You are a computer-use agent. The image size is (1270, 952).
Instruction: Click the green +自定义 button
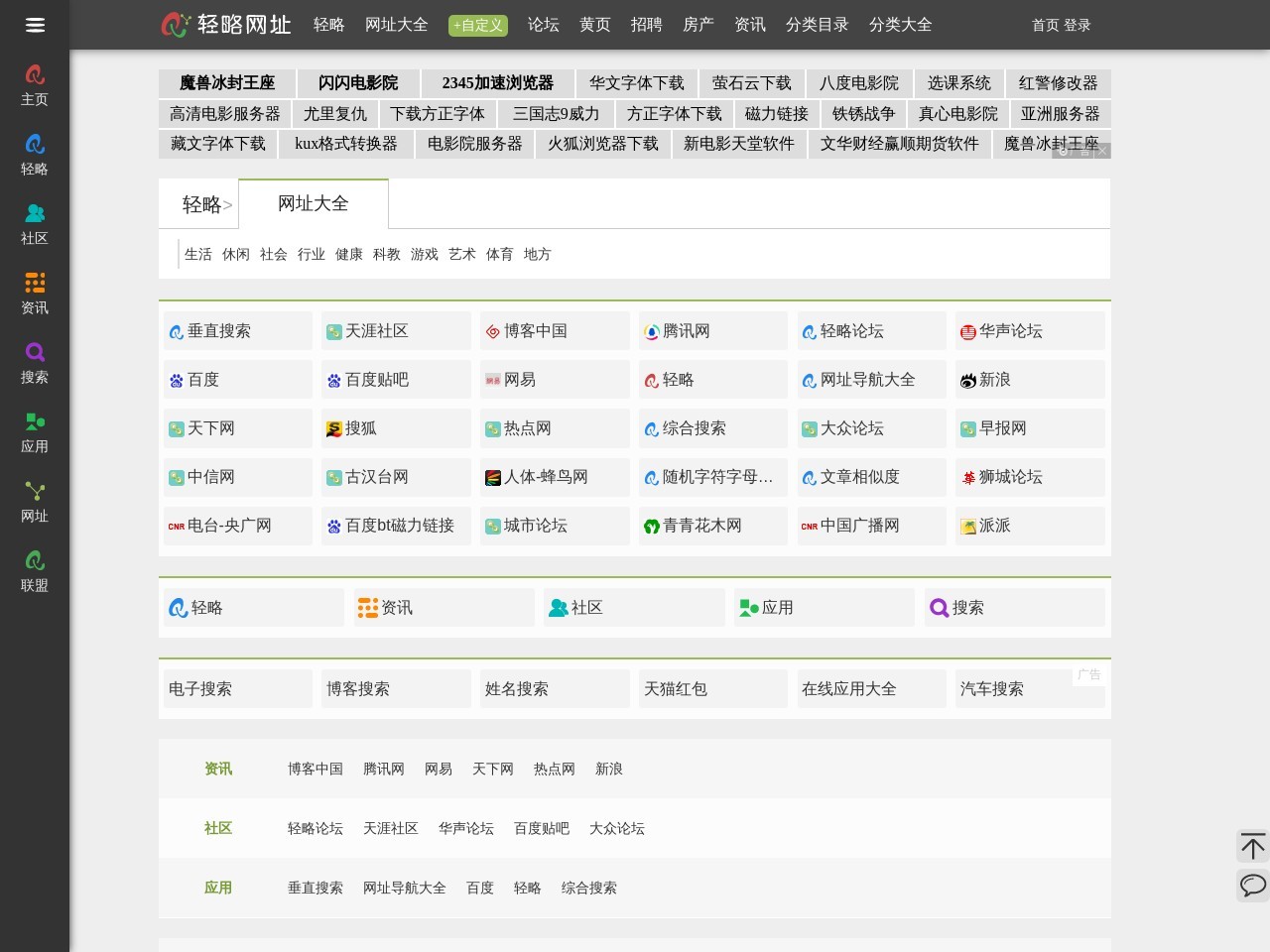477,25
